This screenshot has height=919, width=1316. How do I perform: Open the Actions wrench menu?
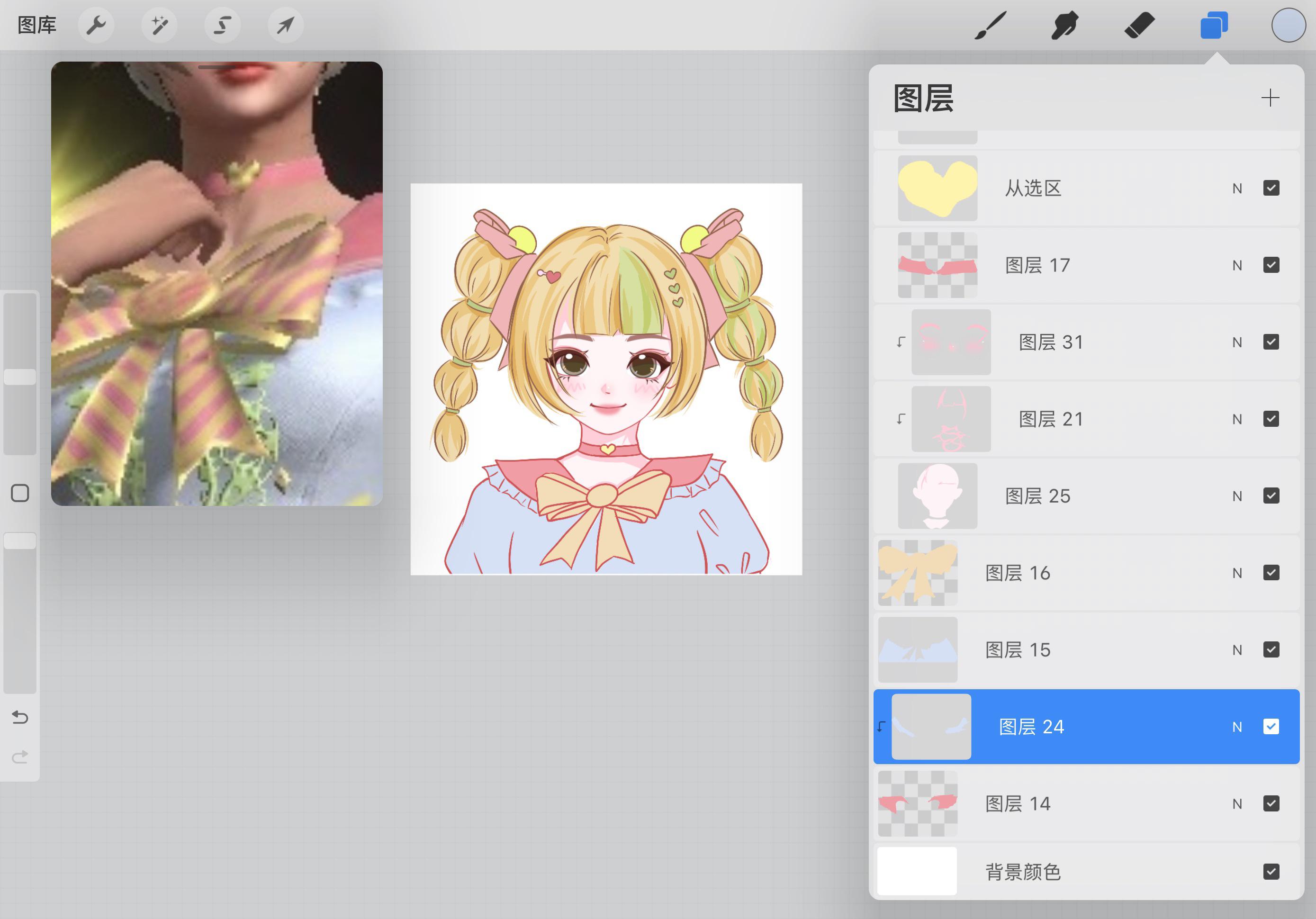click(96, 25)
